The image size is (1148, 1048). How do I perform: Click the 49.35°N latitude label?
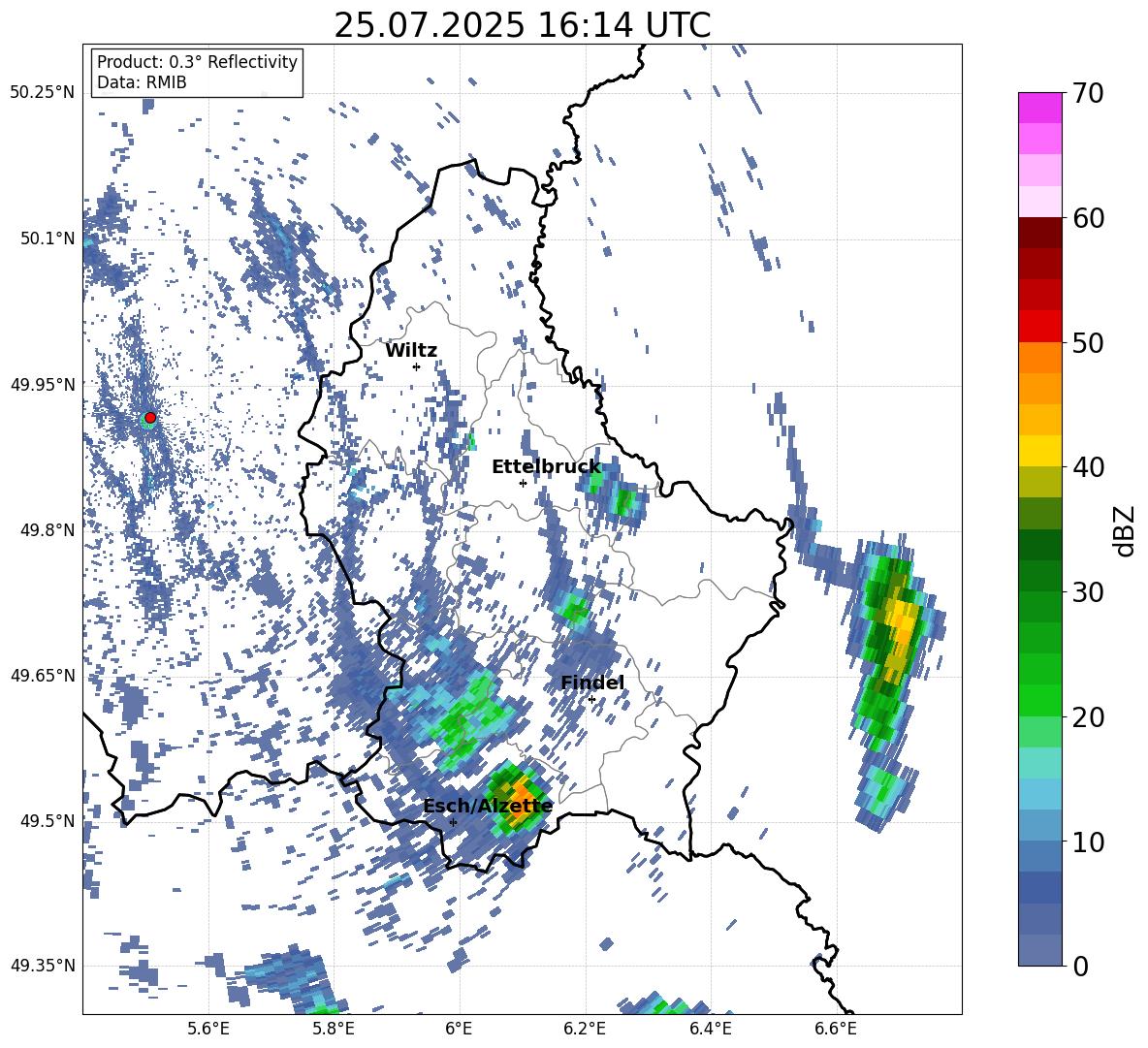click(43, 966)
